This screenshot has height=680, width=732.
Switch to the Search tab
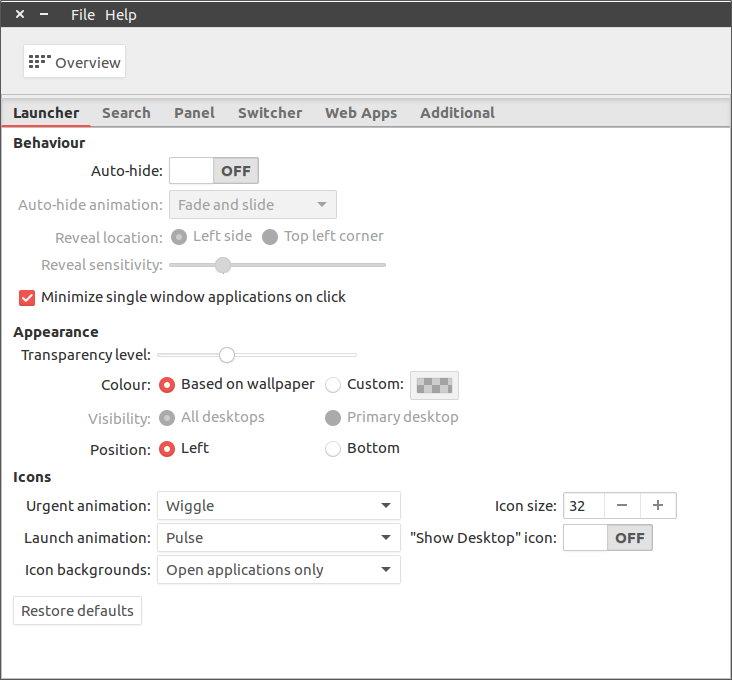127,113
